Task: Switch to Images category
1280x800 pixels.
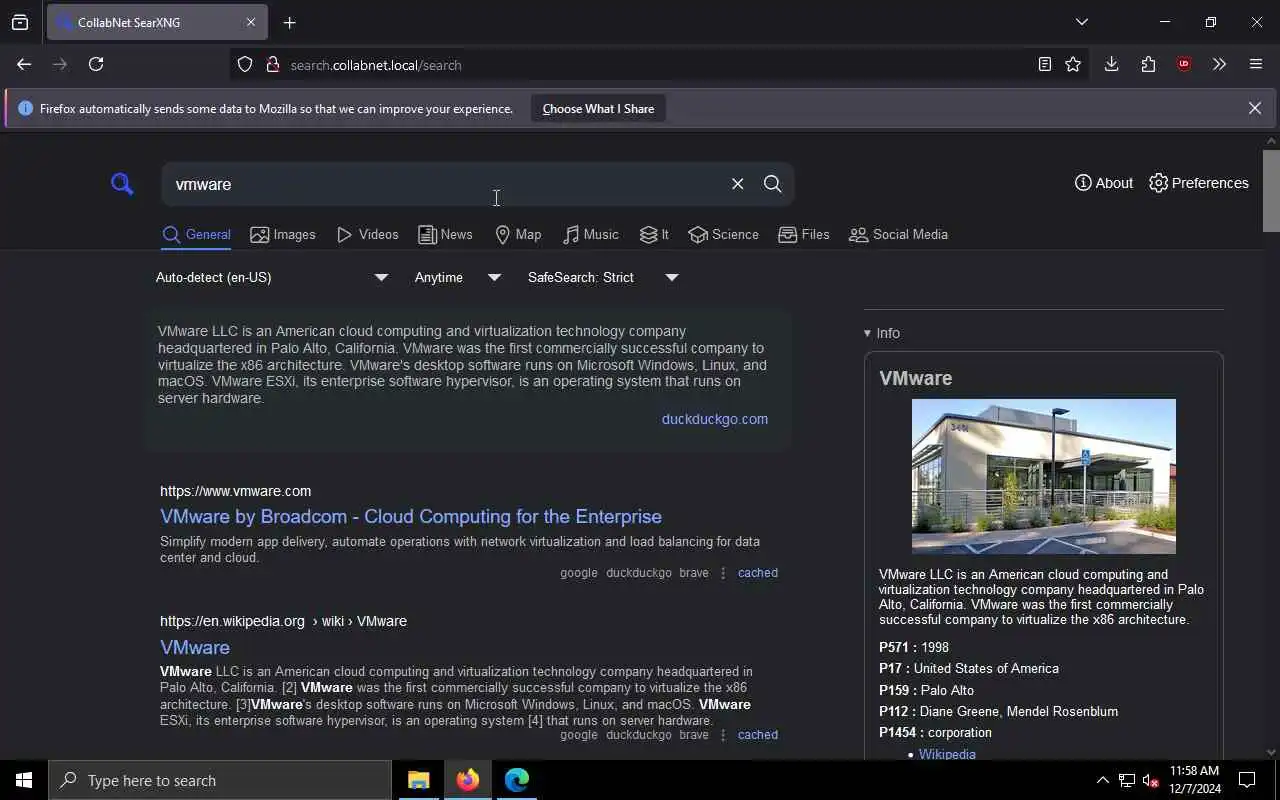Action: point(283,235)
